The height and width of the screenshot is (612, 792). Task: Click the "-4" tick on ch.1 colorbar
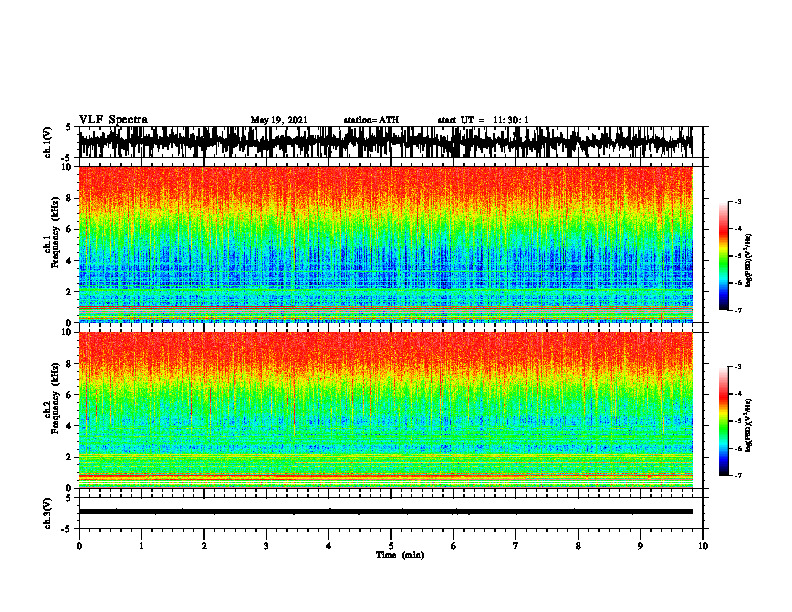[737, 229]
